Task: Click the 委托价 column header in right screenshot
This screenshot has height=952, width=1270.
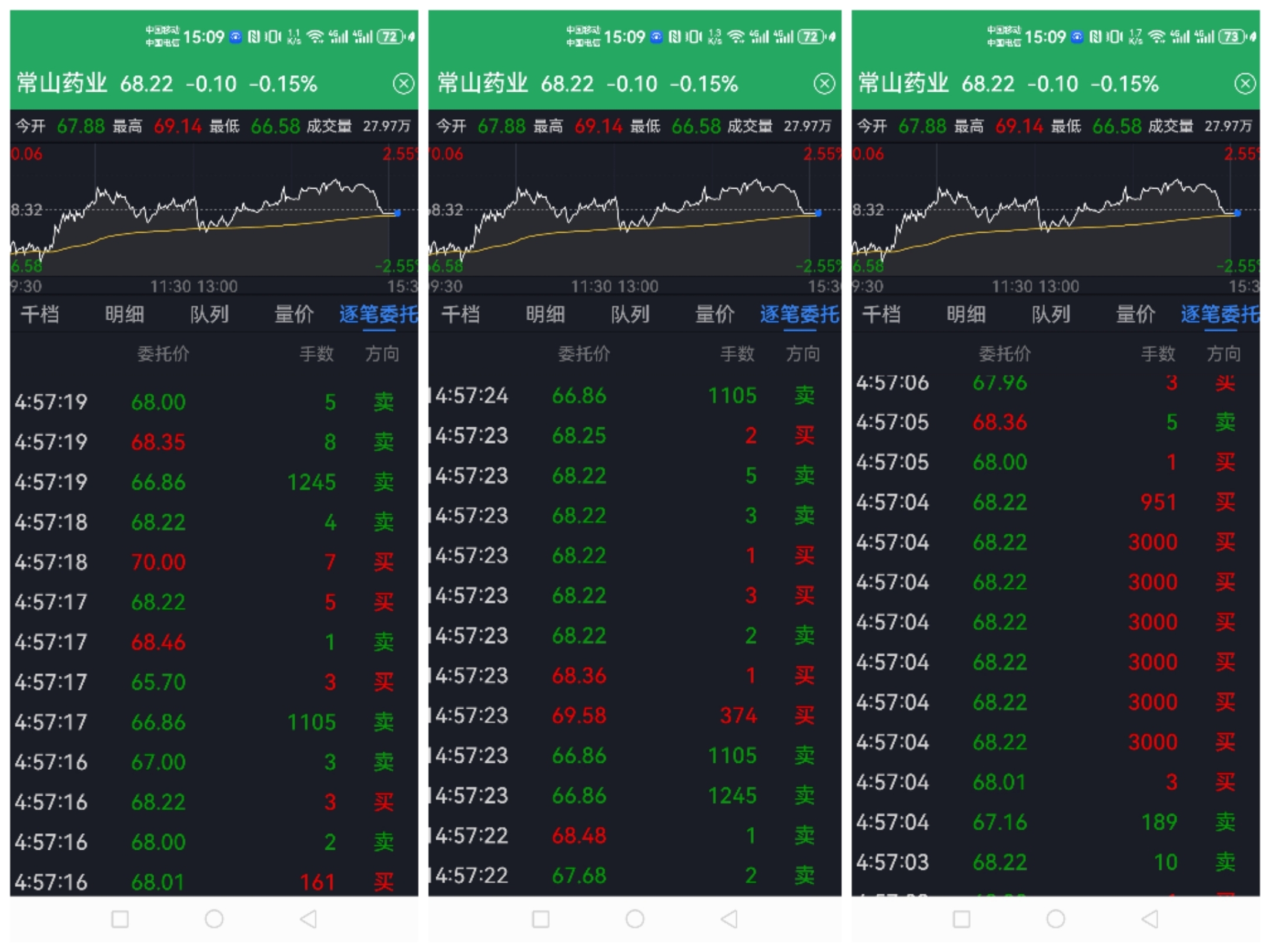Action: pos(1004,354)
